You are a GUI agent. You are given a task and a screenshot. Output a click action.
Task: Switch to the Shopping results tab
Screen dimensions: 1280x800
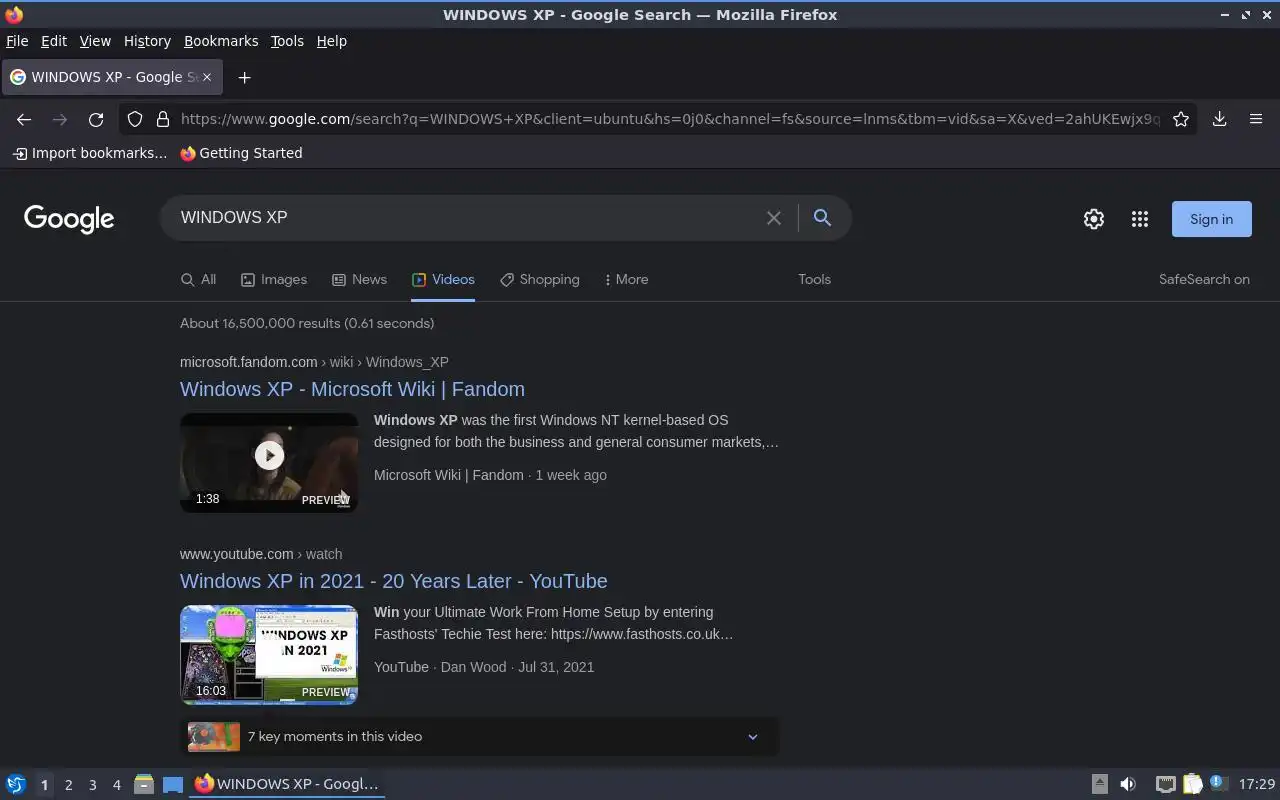[539, 280]
